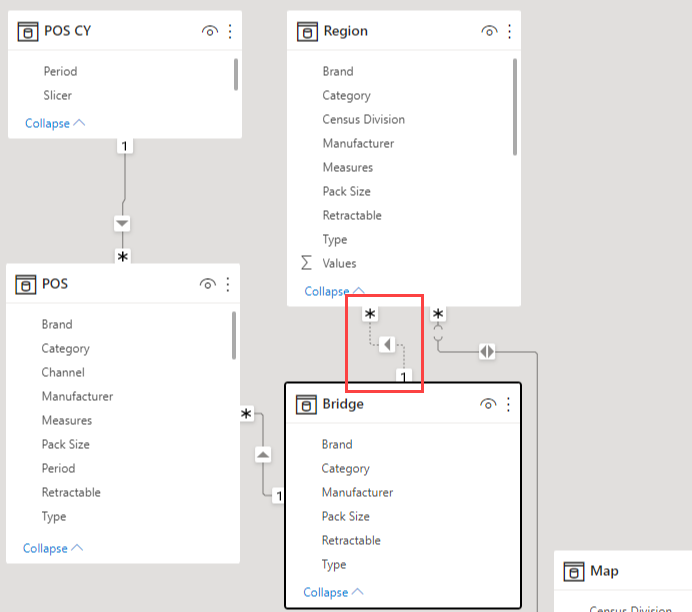Select the Type field in Region

point(335,239)
